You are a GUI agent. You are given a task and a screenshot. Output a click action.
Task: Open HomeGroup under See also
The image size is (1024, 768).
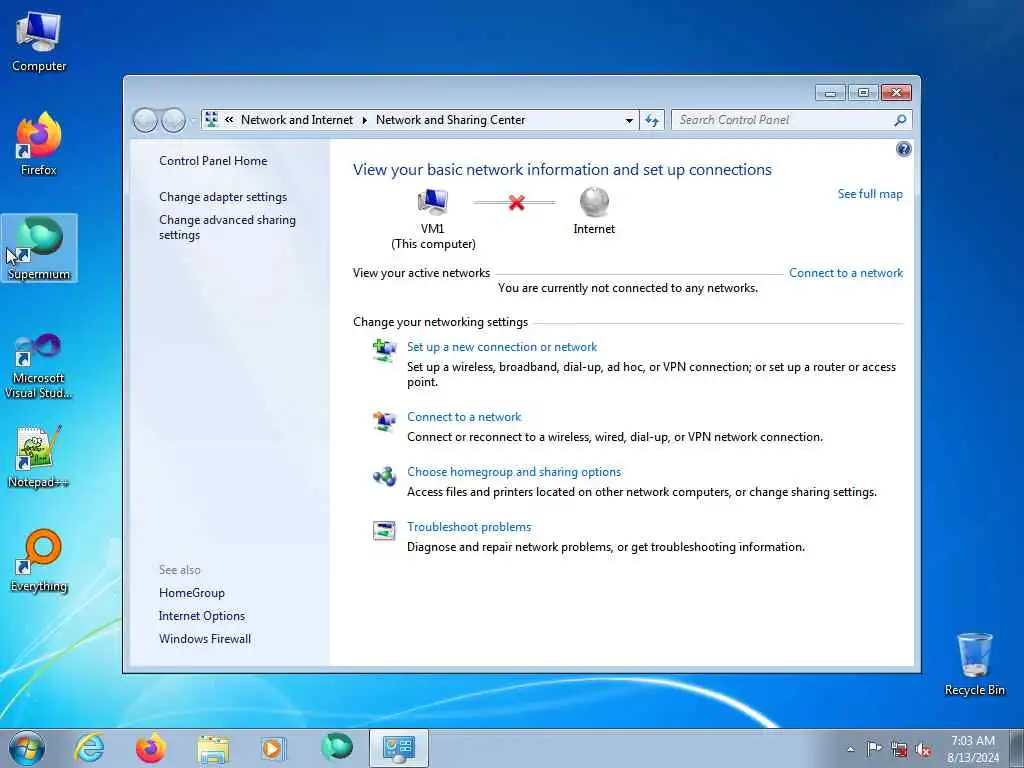tap(191, 592)
